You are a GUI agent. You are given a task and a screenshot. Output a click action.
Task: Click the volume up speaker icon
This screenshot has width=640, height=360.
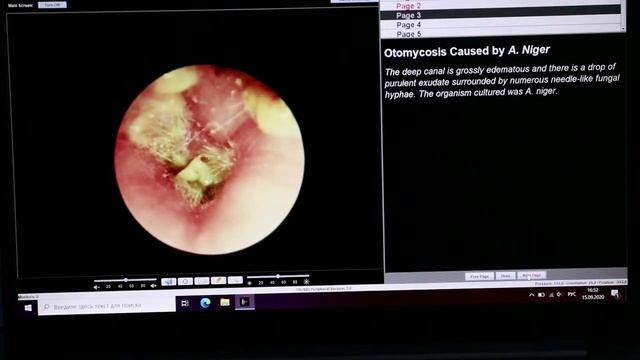point(154,286)
